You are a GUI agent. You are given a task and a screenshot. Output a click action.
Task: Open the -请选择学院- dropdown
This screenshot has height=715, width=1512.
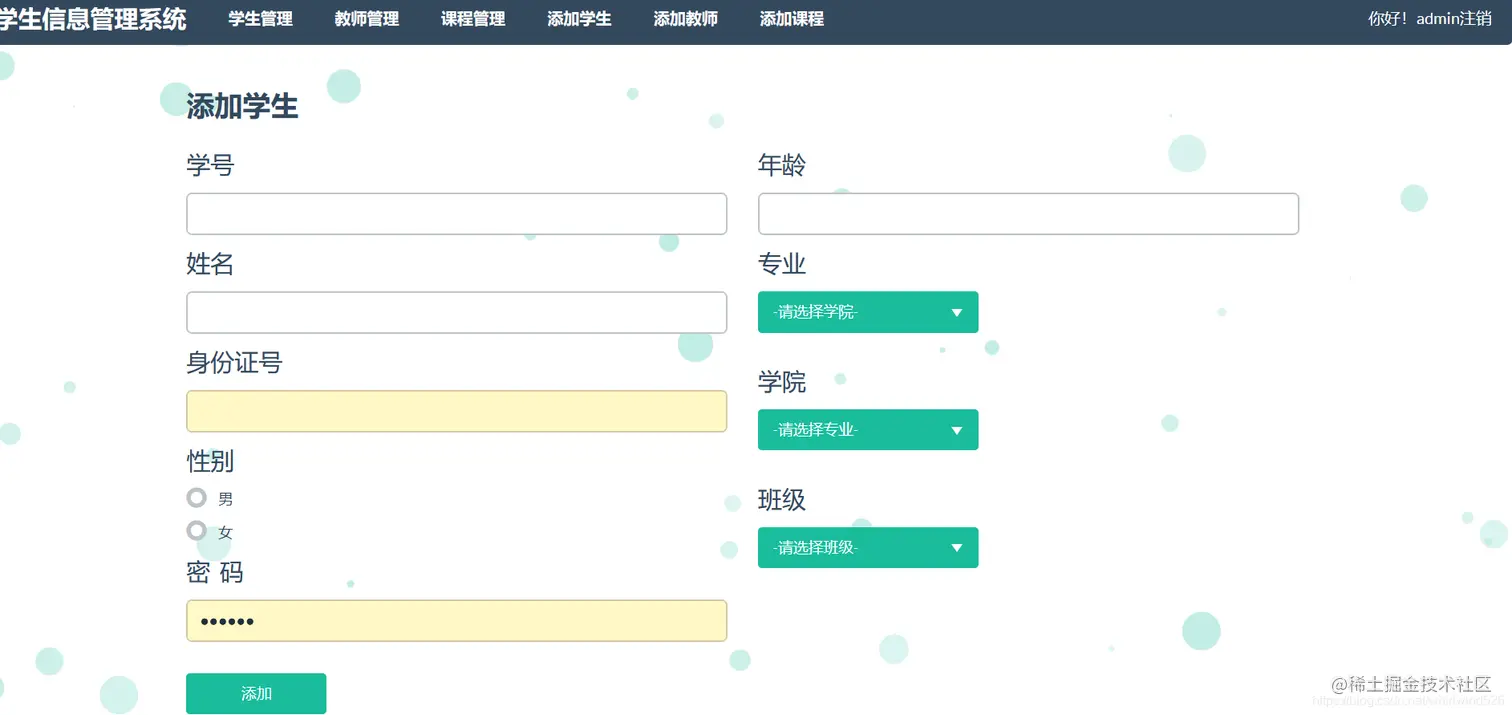click(868, 312)
